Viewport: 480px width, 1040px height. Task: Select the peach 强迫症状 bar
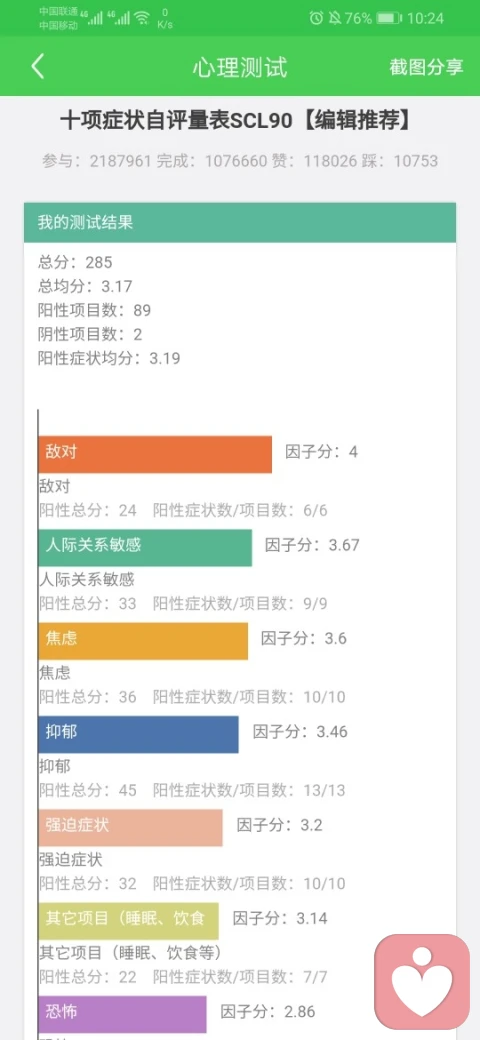(x=131, y=827)
